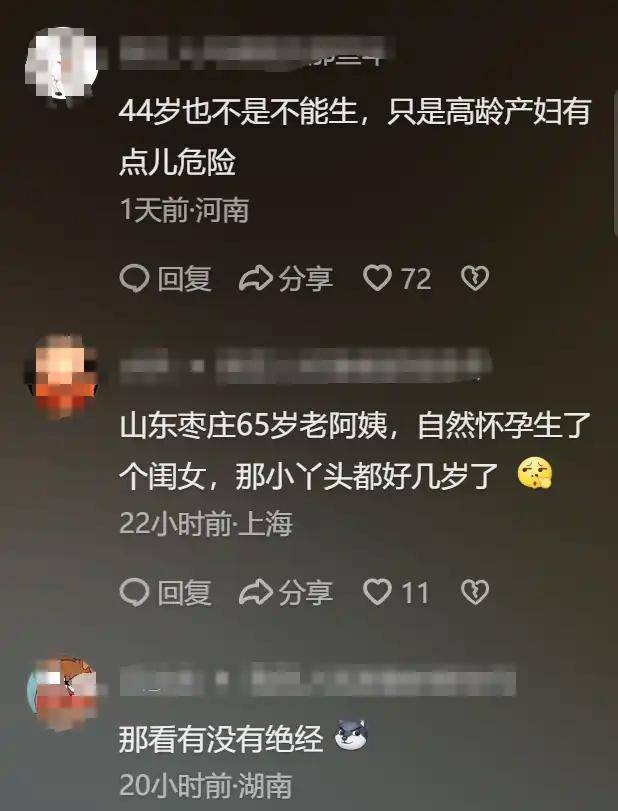
Task: Tap 回复 label under the 山东枣庄 comment
Action: click(185, 592)
